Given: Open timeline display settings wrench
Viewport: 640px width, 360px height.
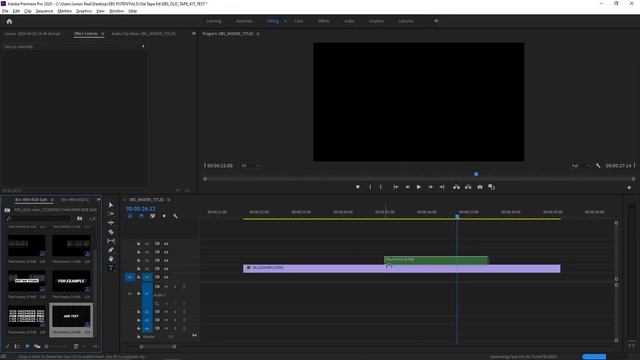Looking at the screenshot, I should (176, 216).
